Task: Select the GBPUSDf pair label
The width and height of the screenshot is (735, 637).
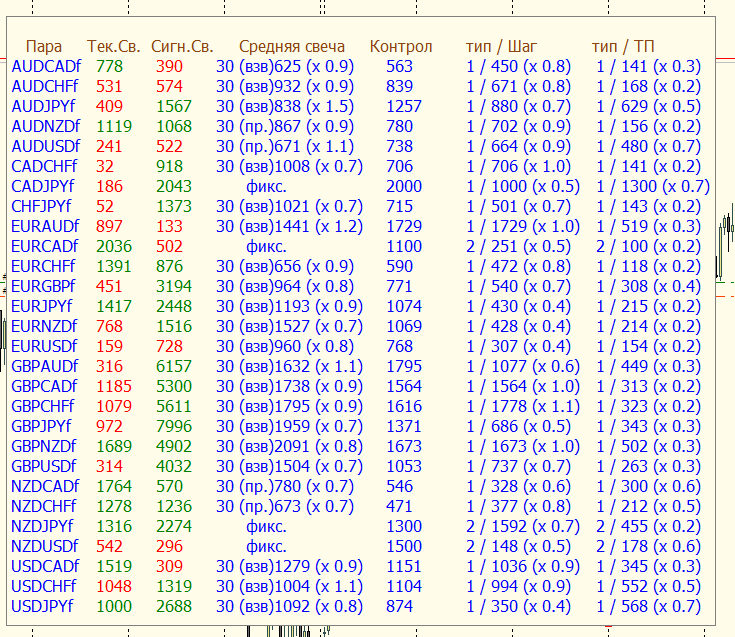Action: click(44, 466)
